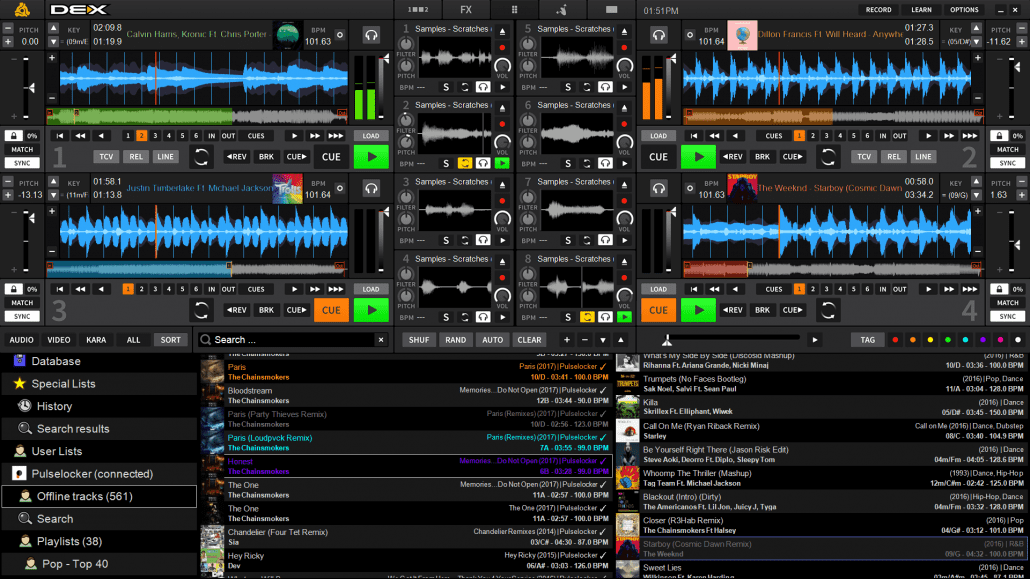Viewport: 1030px width, 579px height.
Task: Enable TCV timecode on deck 1
Action: 106,157
